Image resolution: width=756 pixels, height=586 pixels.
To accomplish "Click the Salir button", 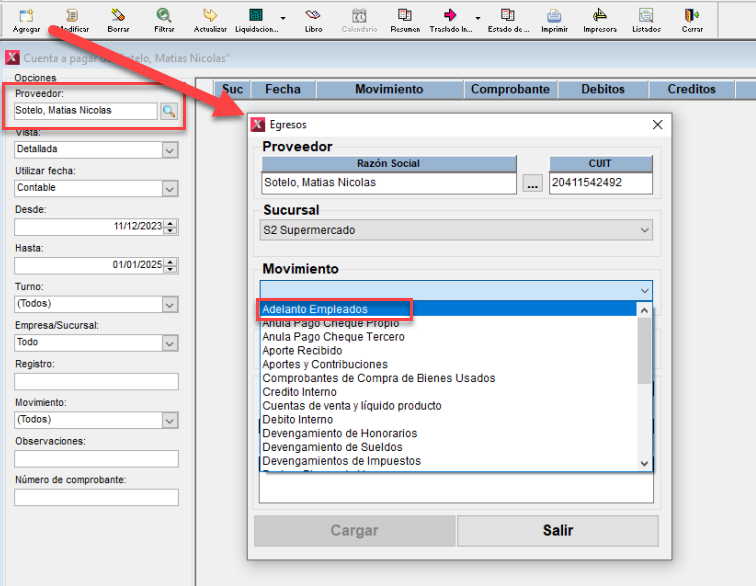I will 557,531.
